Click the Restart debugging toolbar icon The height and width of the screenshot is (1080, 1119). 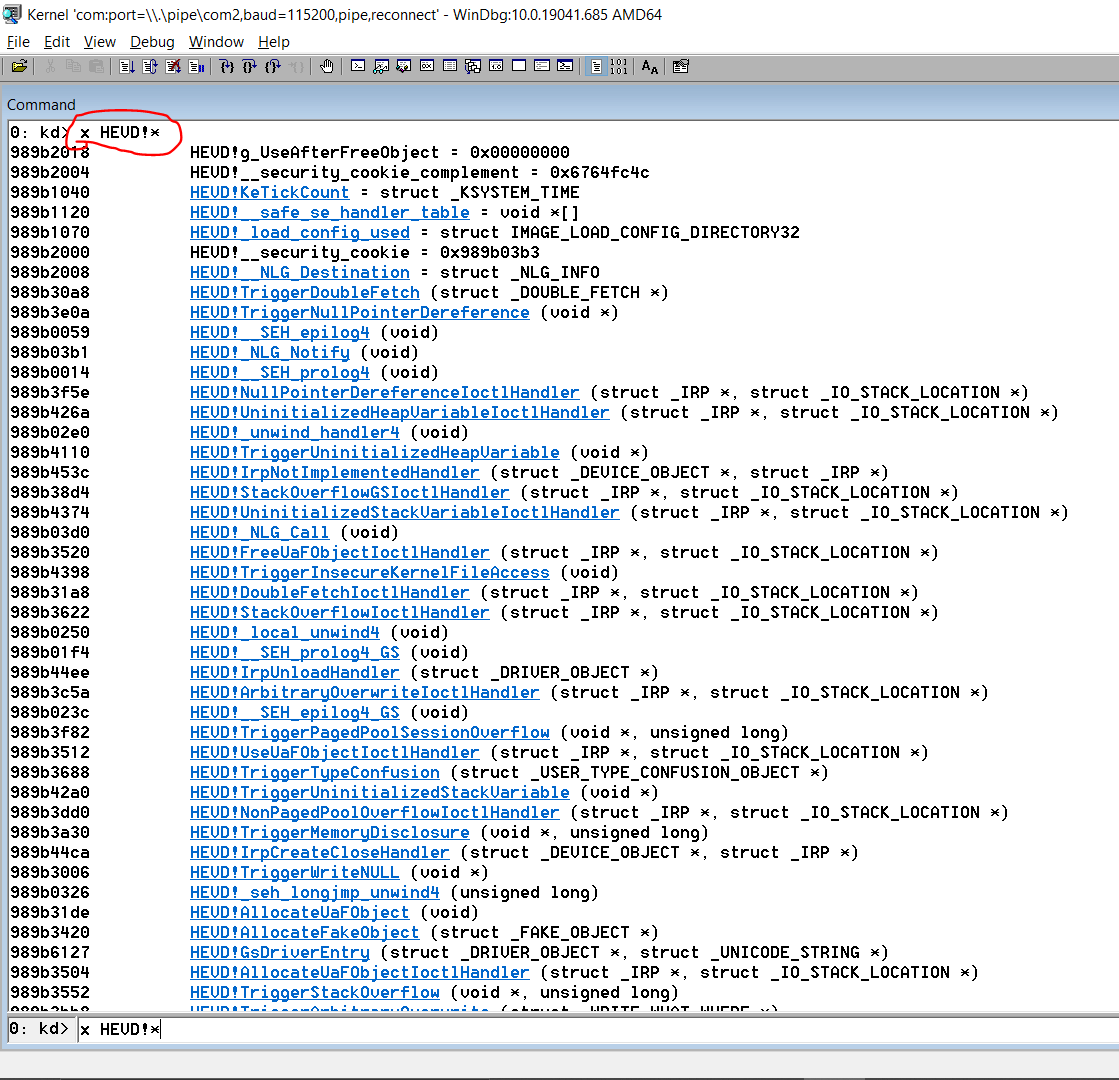[150, 67]
